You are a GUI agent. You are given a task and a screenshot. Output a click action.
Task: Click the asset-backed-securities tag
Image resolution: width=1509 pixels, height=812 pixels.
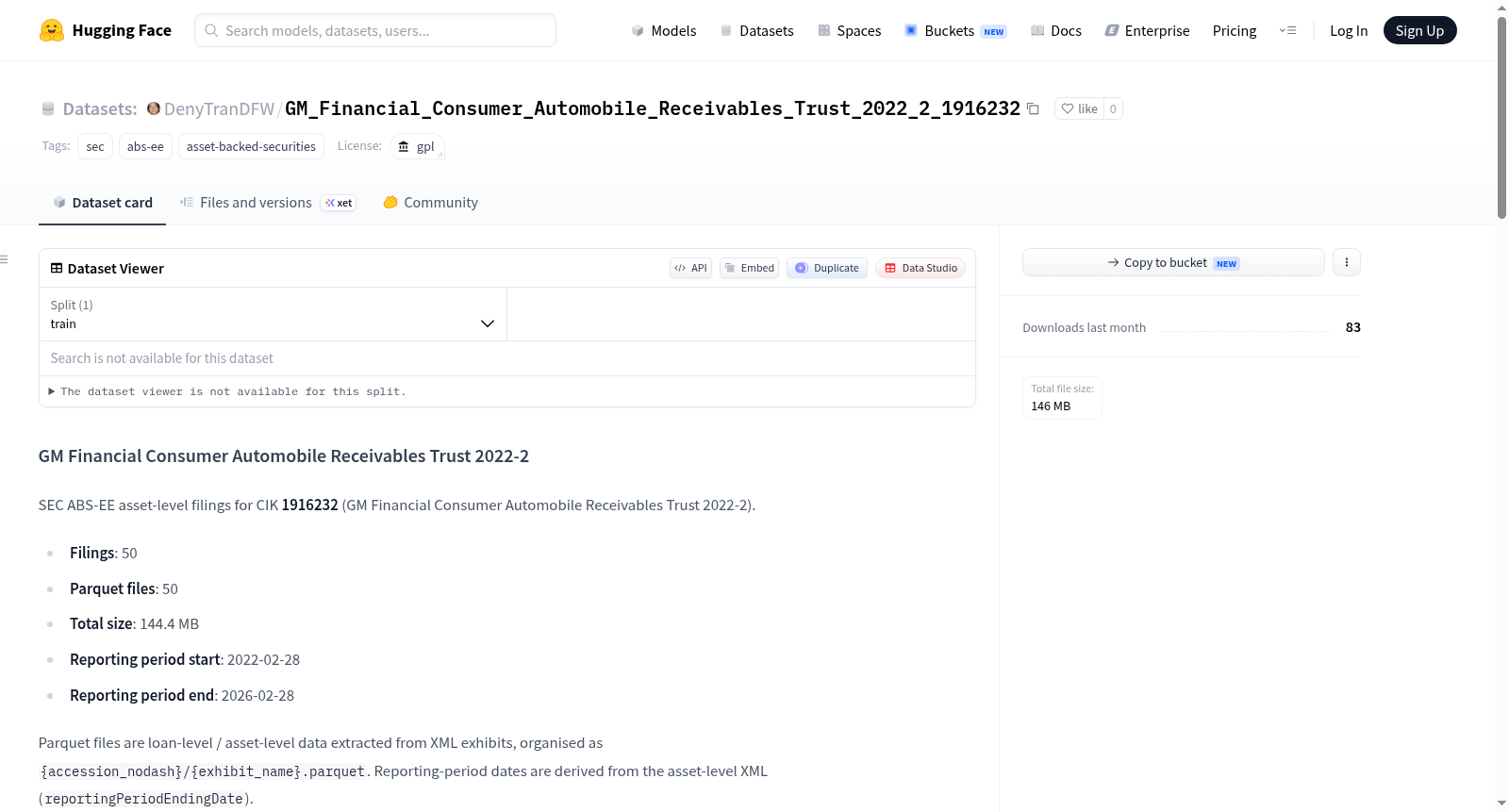coord(251,146)
